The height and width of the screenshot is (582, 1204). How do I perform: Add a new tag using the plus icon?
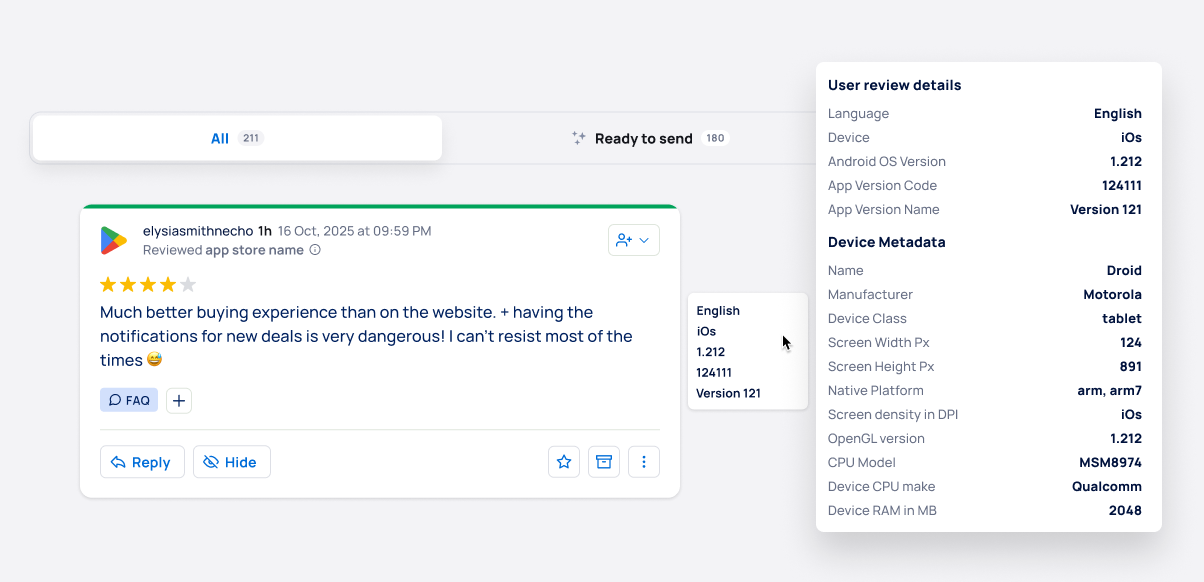178,400
